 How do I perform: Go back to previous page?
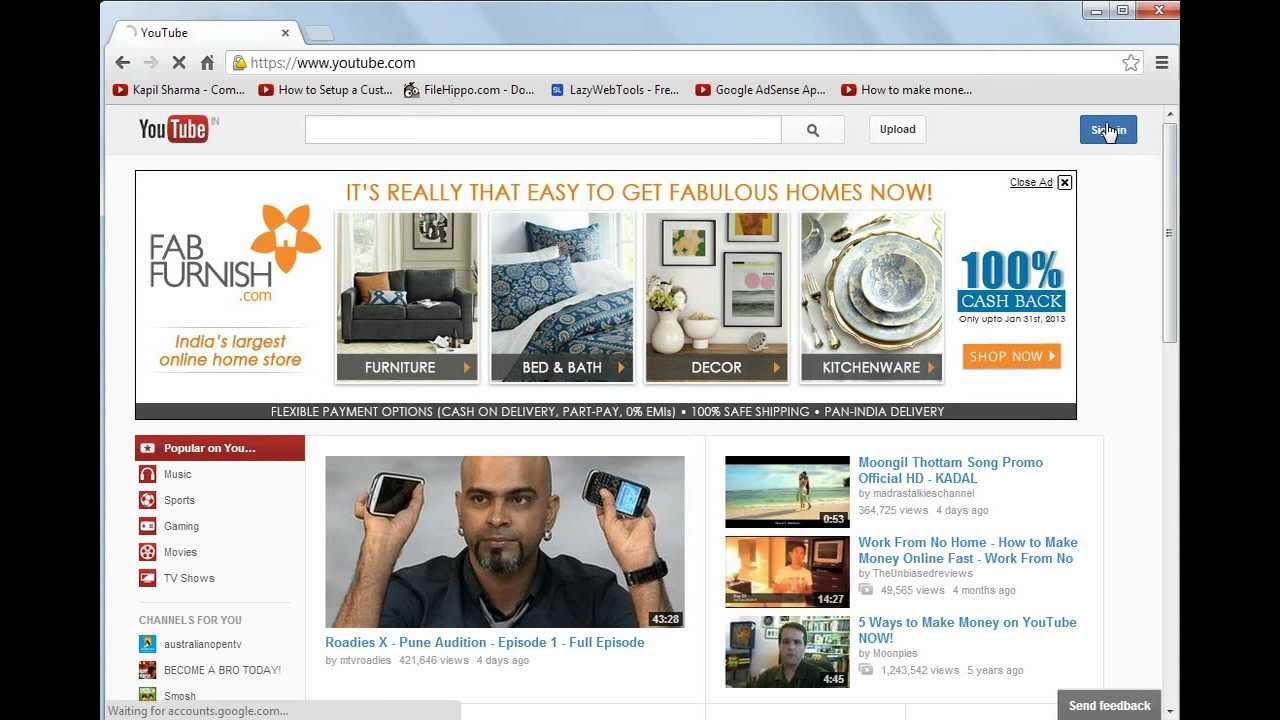[x=122, y=63]
